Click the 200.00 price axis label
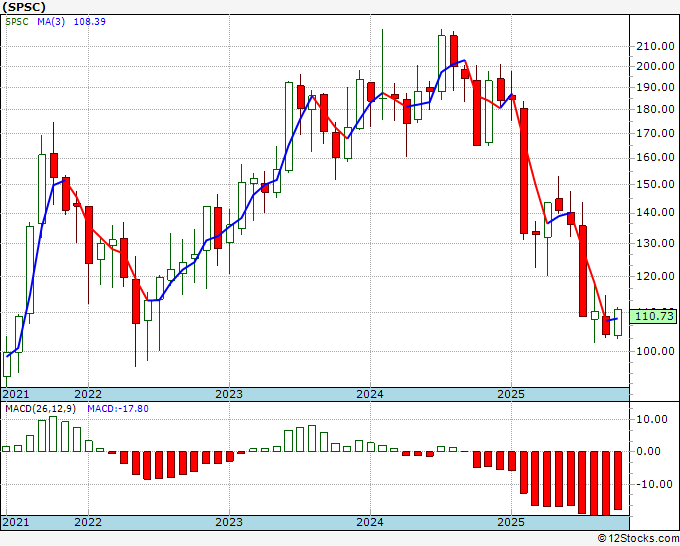This screenshot has width=680, height=546. tap(655, 66)
